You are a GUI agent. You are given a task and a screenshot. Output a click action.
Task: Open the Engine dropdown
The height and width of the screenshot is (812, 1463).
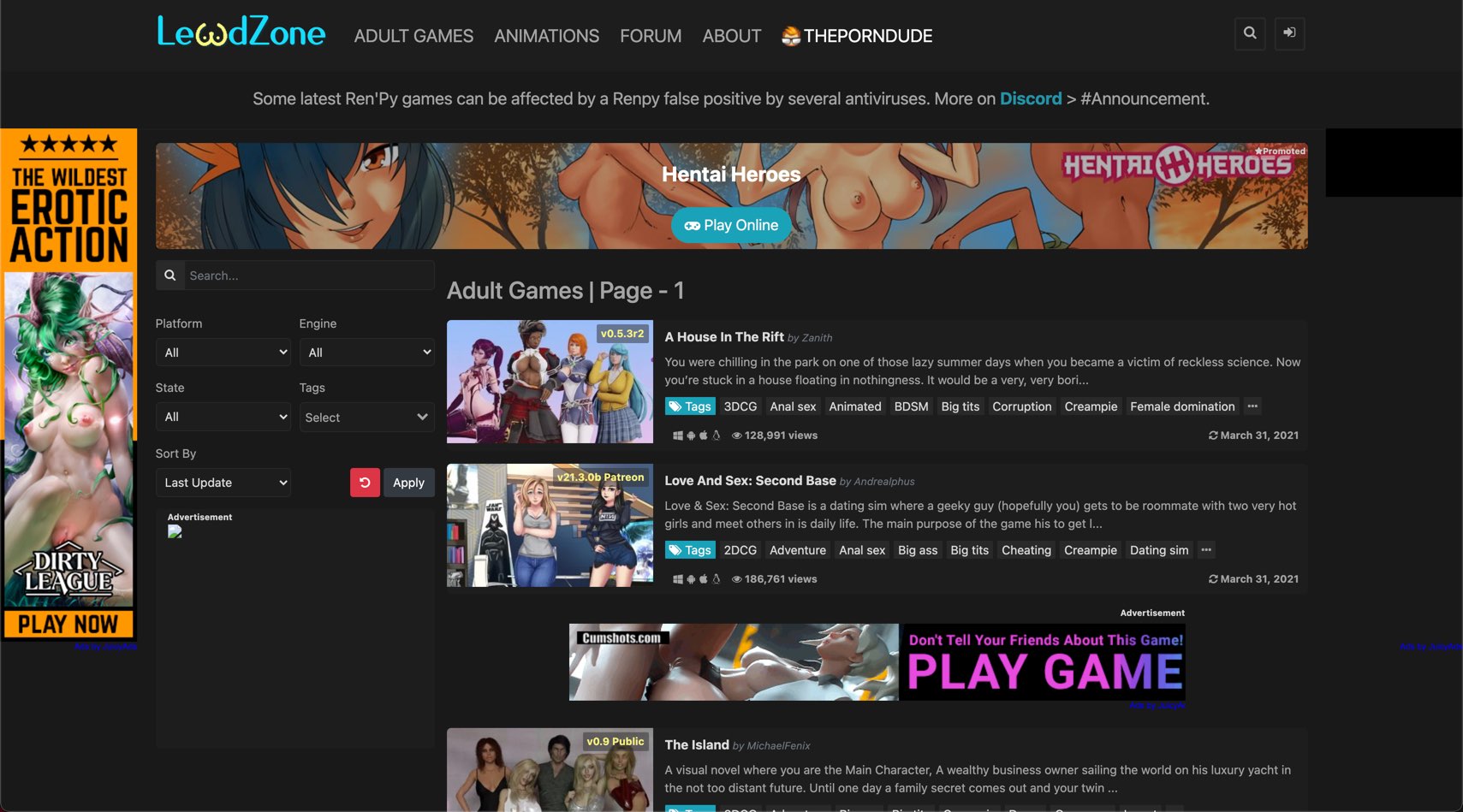pos(366,353)
